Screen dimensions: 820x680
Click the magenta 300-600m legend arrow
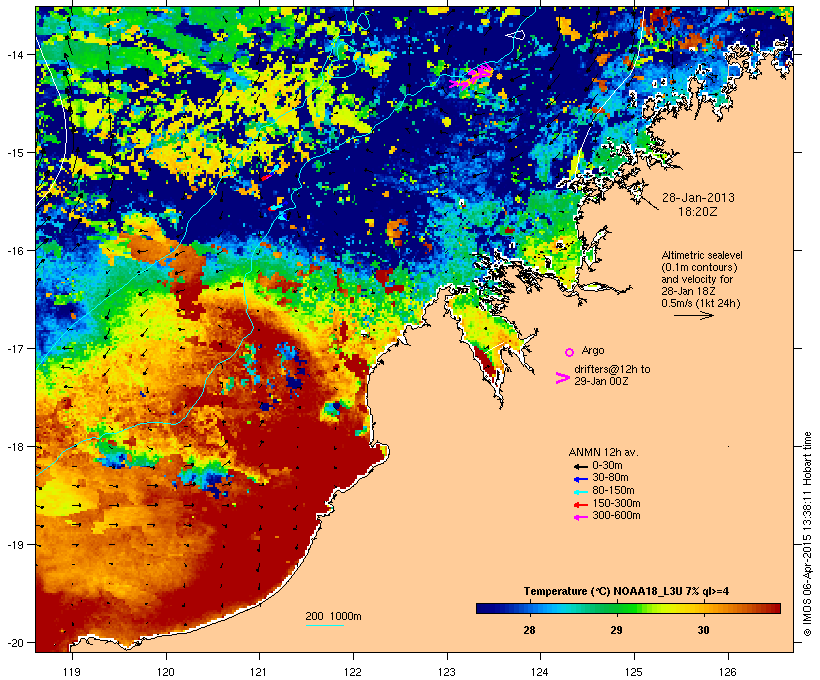(580, 517)
